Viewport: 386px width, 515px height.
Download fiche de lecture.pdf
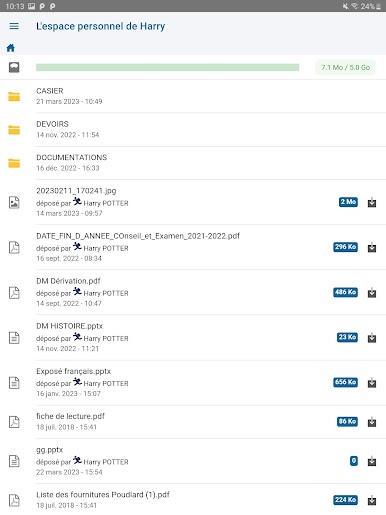coord(372,422)
